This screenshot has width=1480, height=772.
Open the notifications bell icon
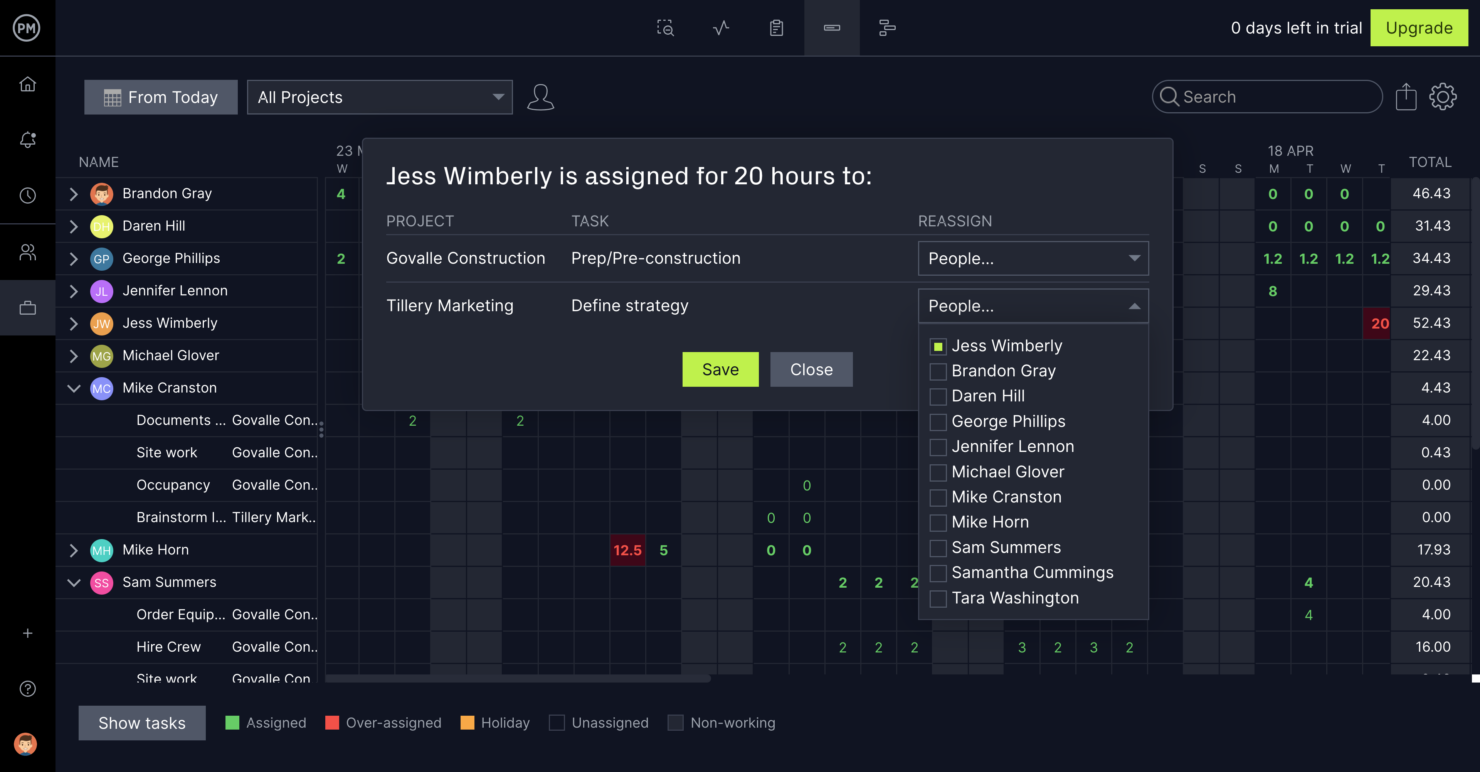pyautogui.click(x=28, y=140)
